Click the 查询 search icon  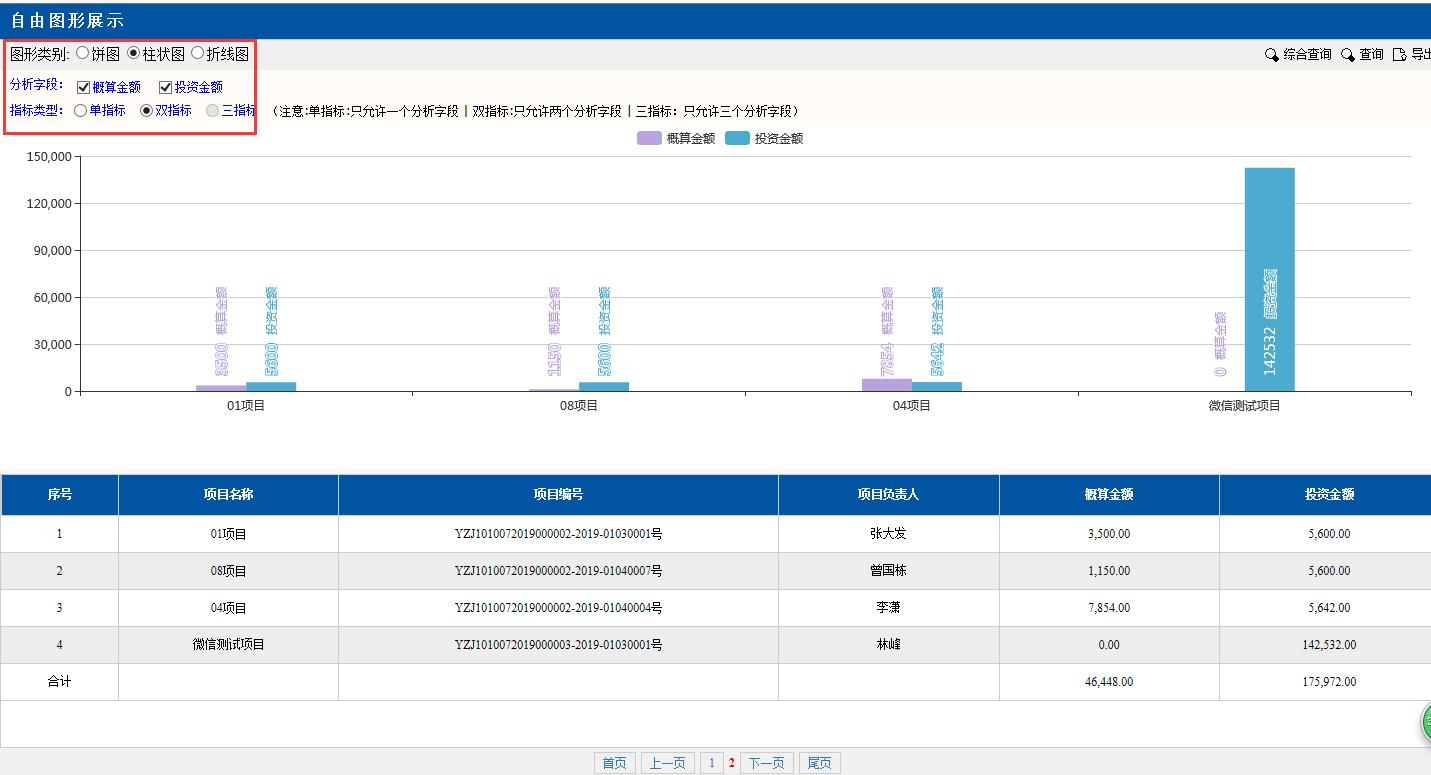click(1348, 55)
